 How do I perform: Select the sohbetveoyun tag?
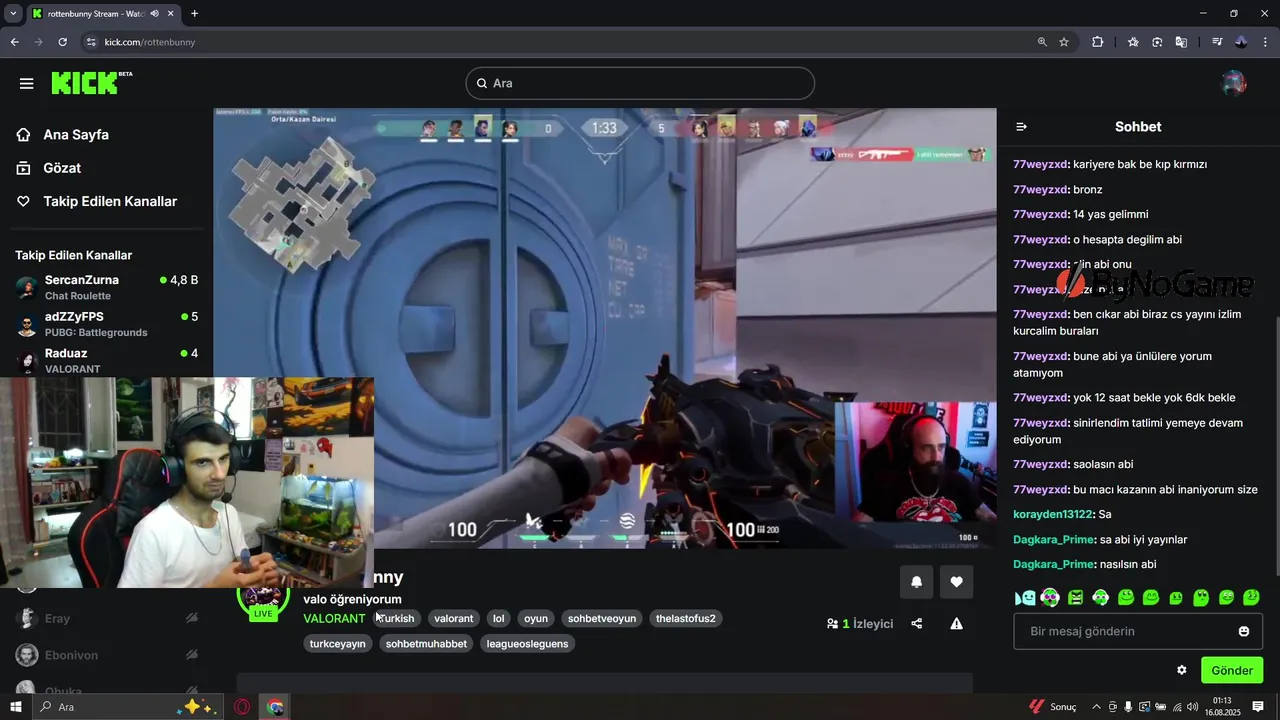[602, 619]
